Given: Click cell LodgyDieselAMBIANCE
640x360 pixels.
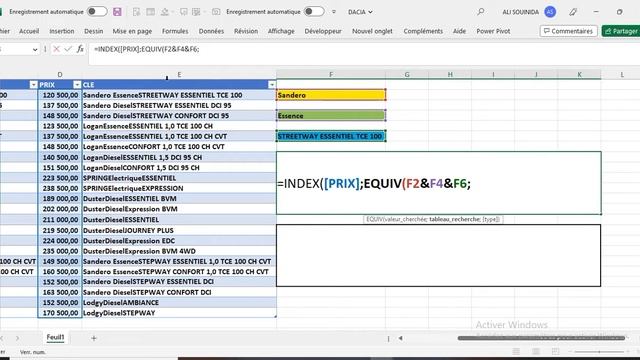Looking at the screenshot, I should [179, 302].
